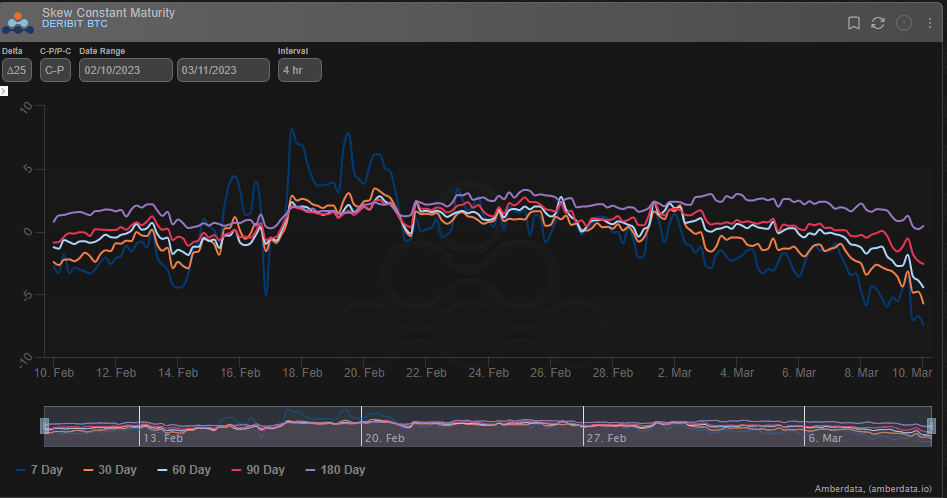This screenshot has width=947, height=498.
Task: Click the DERIBIT BTC subtitle
Action: 74,24
